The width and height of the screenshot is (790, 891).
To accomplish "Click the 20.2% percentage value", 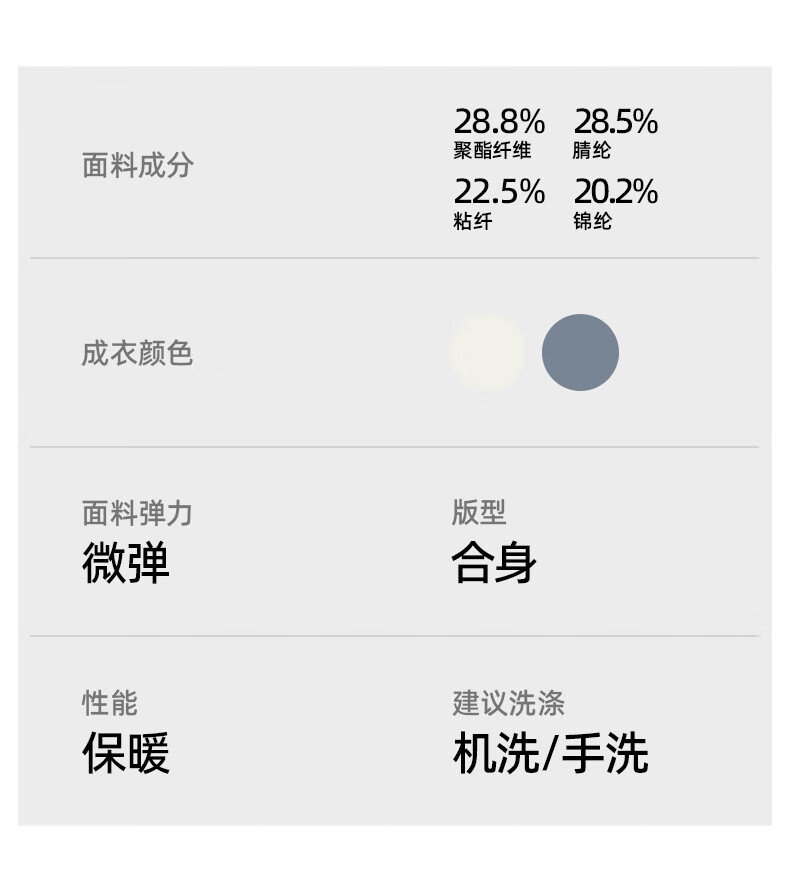I will 615,191.
